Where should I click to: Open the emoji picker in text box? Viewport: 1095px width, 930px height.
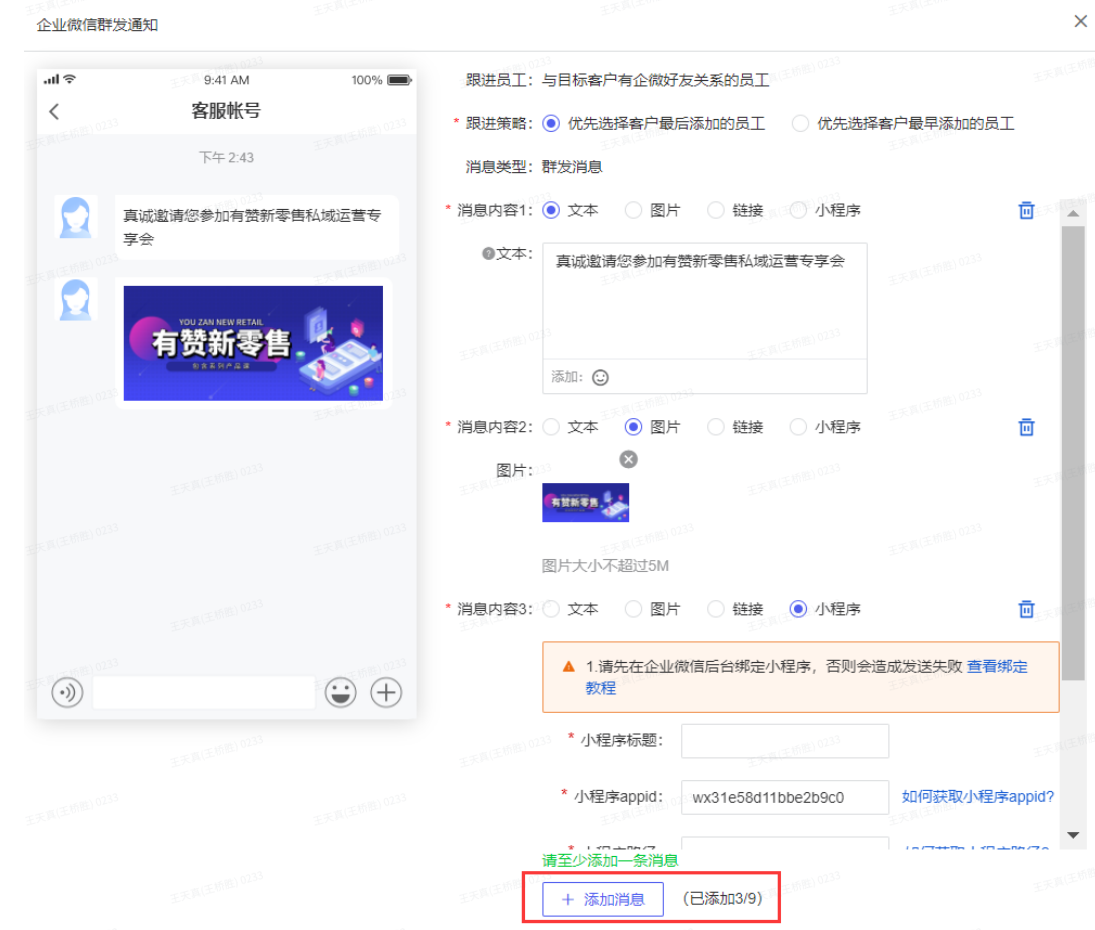point(600,378)
